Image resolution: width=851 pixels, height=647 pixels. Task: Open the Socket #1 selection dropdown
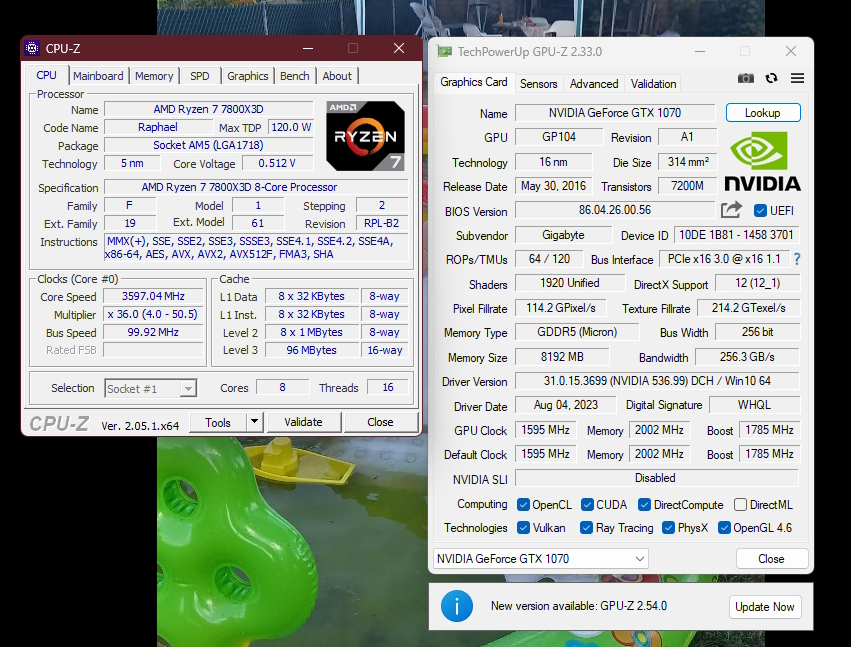(150, 389)
